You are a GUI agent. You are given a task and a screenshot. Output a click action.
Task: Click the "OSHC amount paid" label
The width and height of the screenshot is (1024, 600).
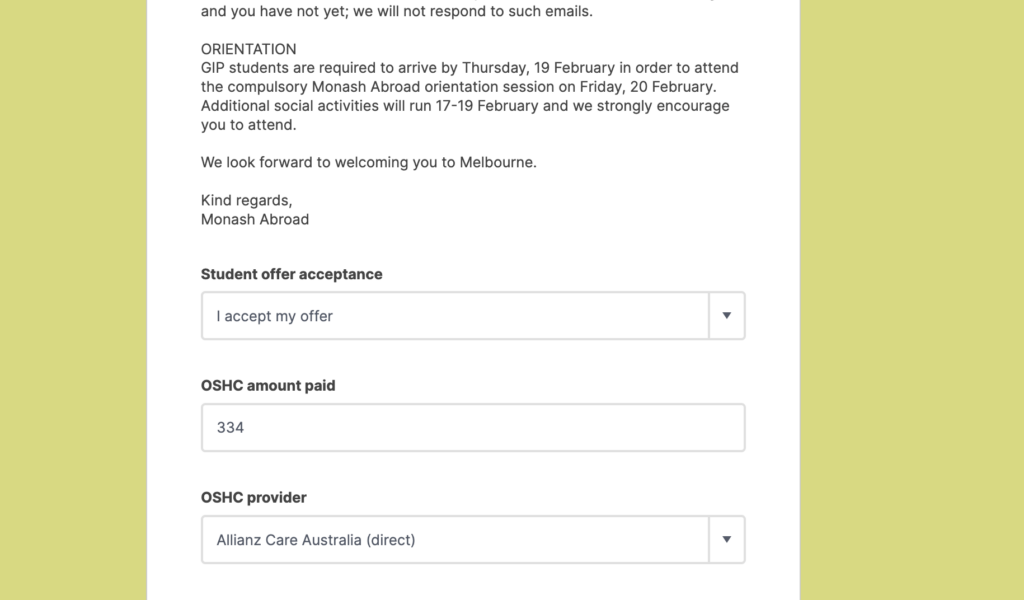[x=268, y=385]
